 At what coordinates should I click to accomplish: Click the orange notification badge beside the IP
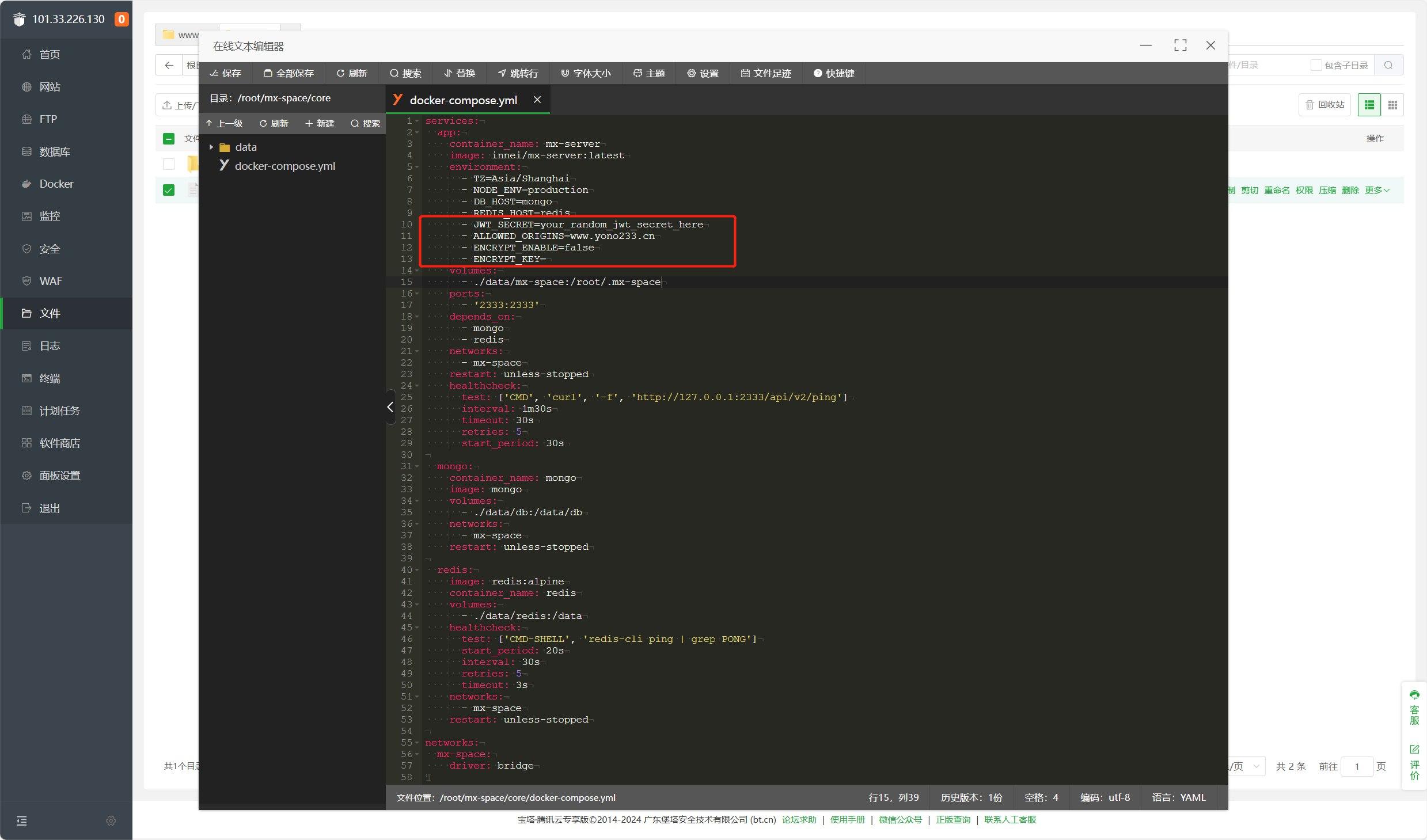[x=121, y=19]
